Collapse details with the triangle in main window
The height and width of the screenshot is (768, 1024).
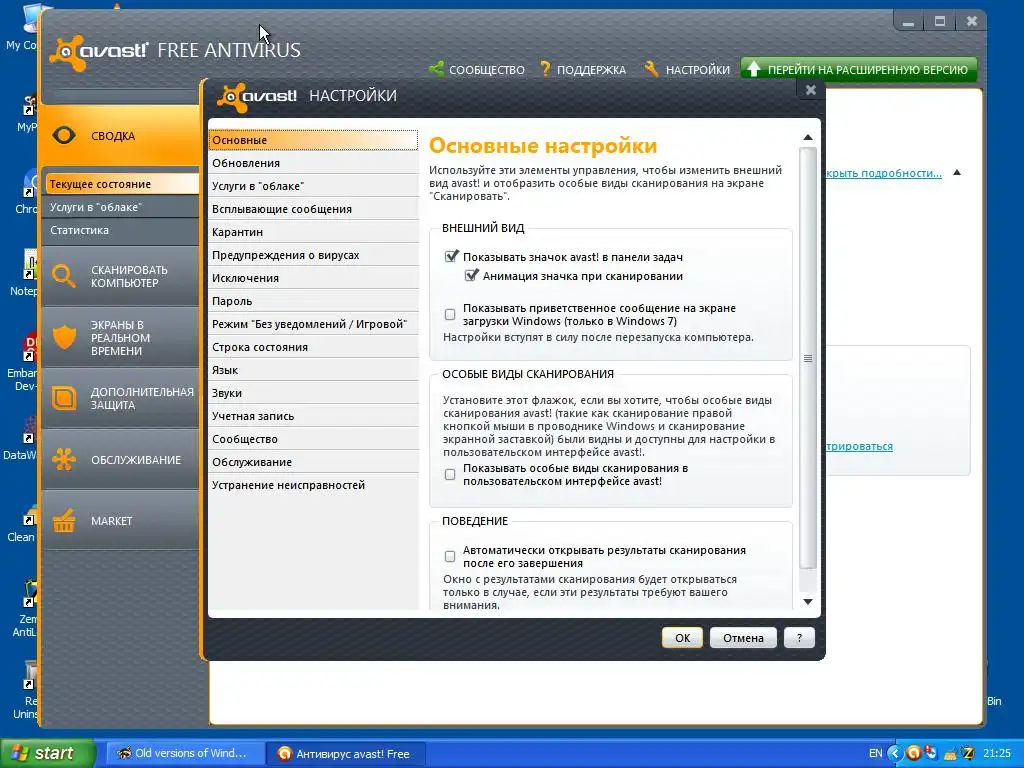click(x=957, y=172)
